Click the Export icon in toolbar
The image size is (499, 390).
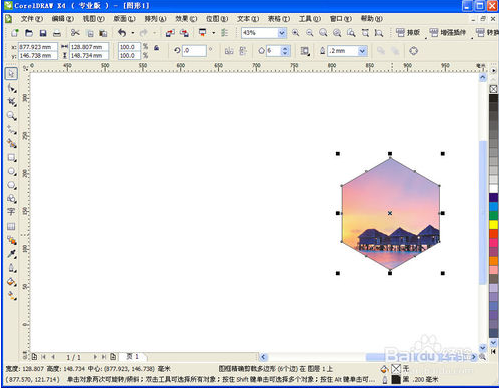coord(184,33)
